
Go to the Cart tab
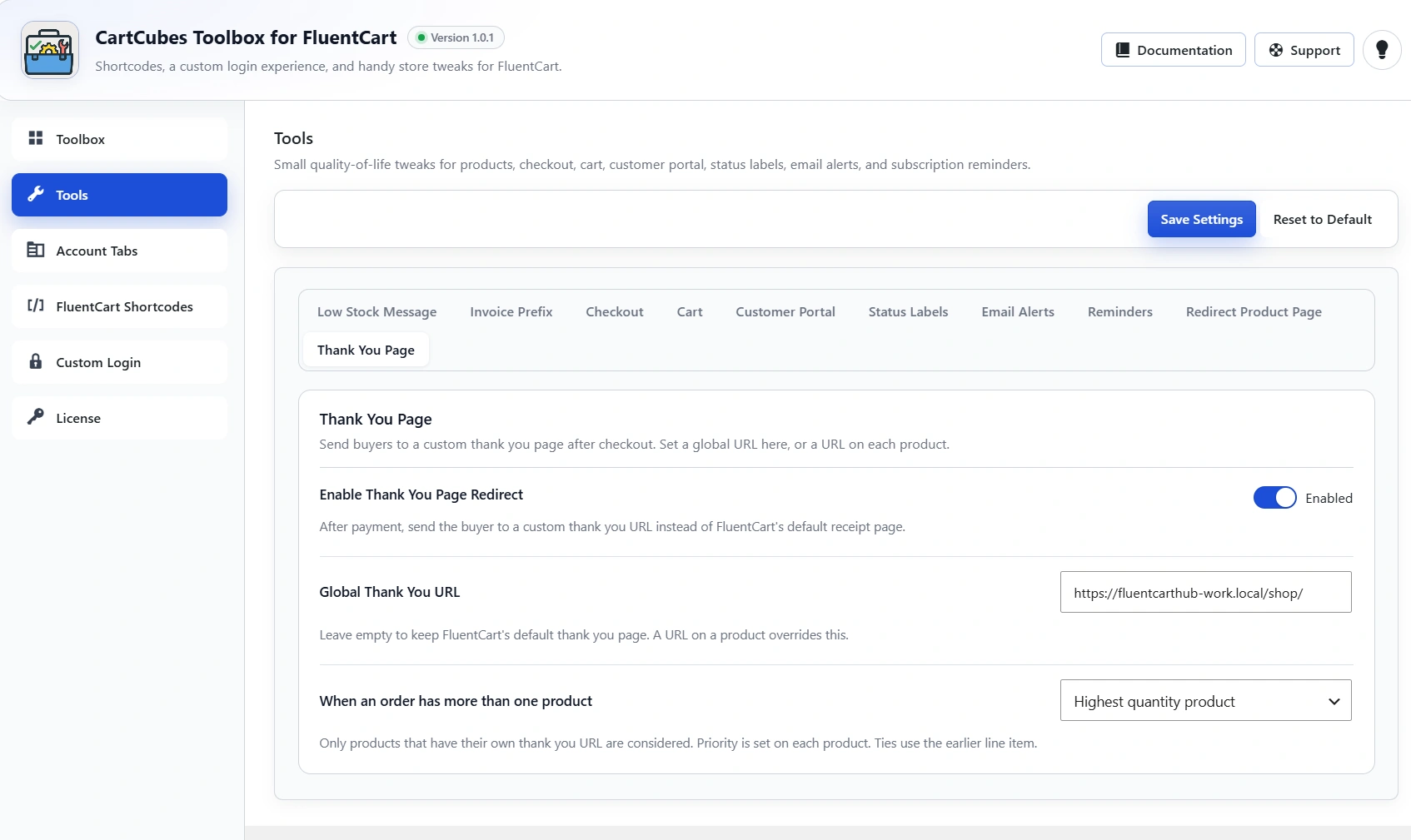click(x=690, y=312)
